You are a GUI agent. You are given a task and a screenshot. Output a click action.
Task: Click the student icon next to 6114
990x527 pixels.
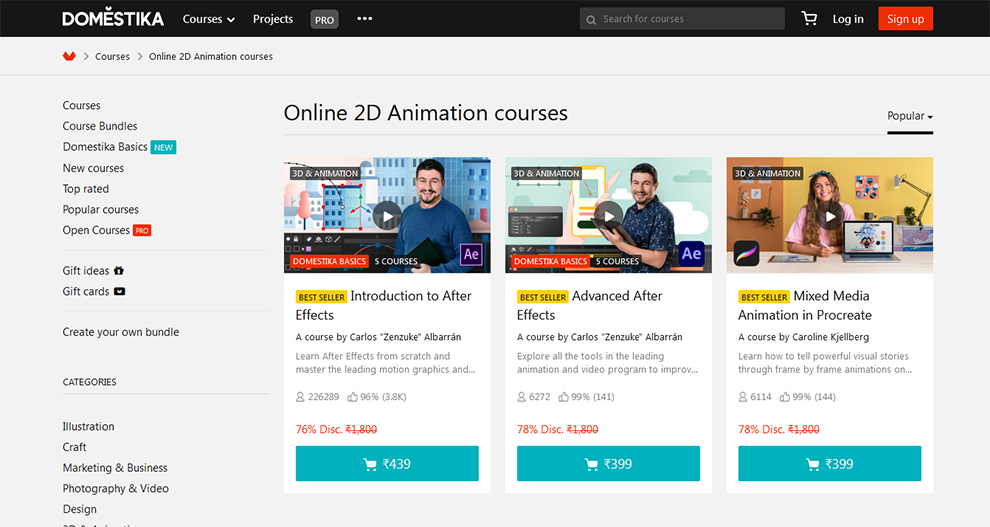pos(742,396)
